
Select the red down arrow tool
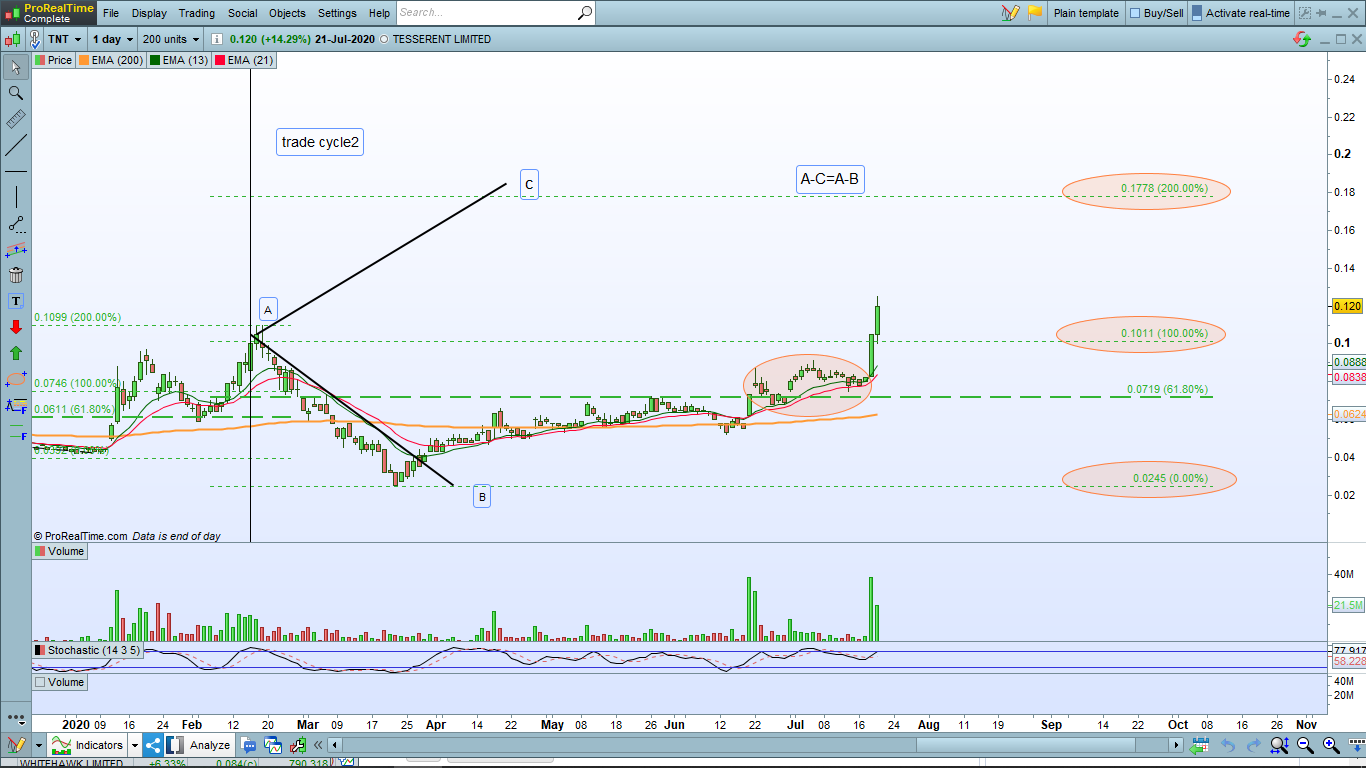15,327
